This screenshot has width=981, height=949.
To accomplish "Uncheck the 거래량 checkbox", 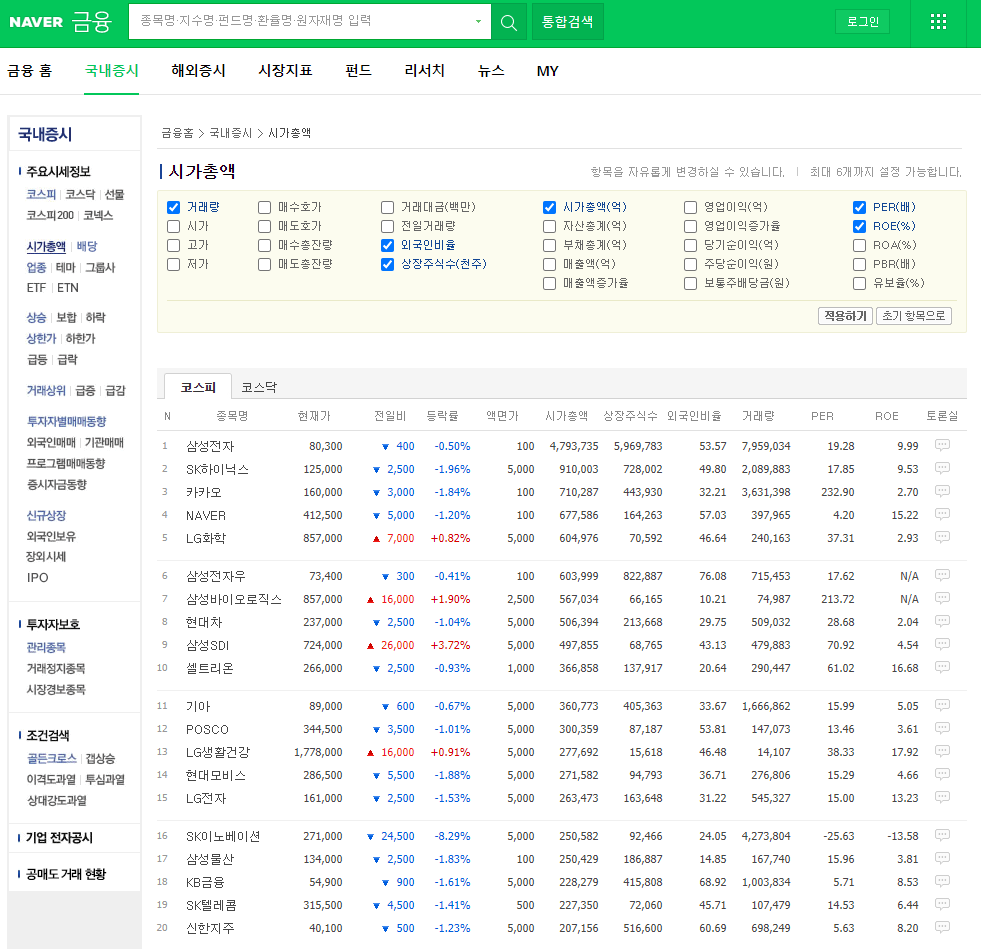I will (174, 207).
